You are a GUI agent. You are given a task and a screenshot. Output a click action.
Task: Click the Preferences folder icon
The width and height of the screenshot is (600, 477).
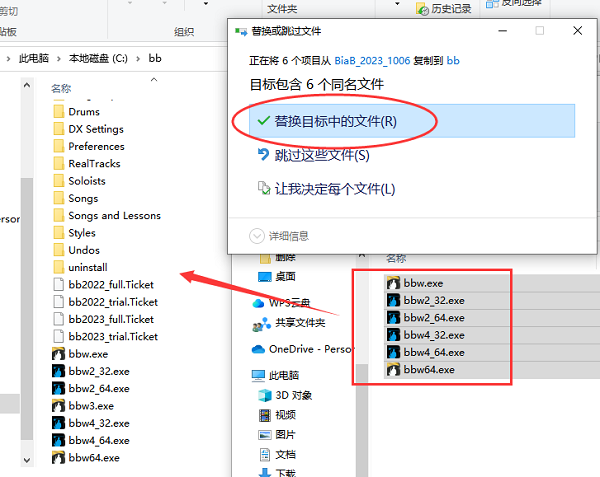click(59, 146)
